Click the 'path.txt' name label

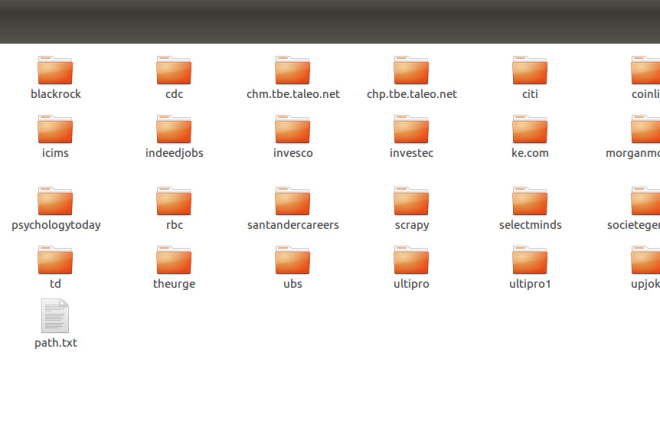coord(56,343)
